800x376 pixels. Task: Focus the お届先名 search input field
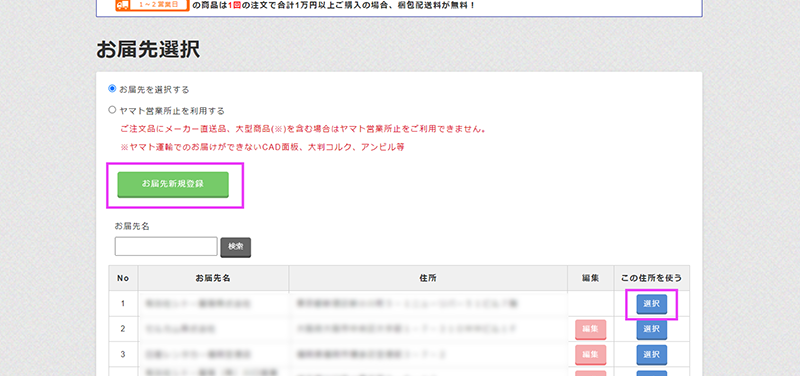click(x=166, y=246)
